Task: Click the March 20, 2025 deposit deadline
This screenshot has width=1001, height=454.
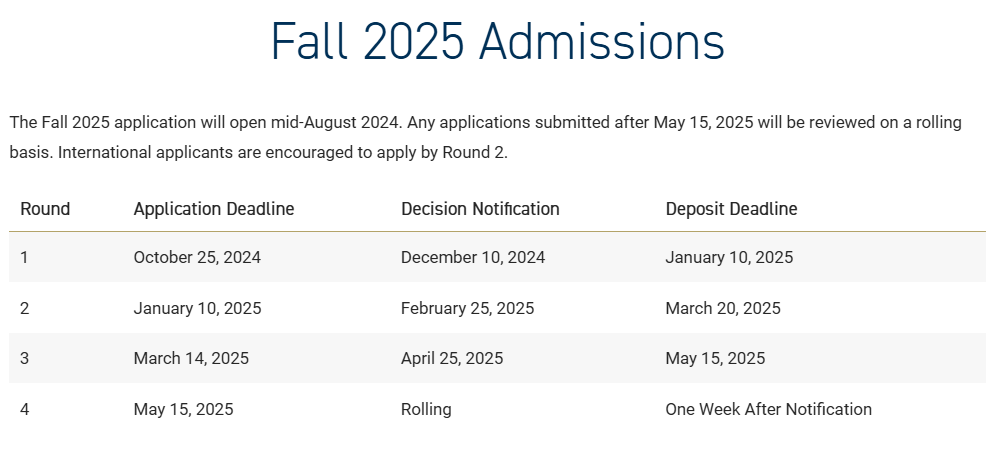Action: 723,308
